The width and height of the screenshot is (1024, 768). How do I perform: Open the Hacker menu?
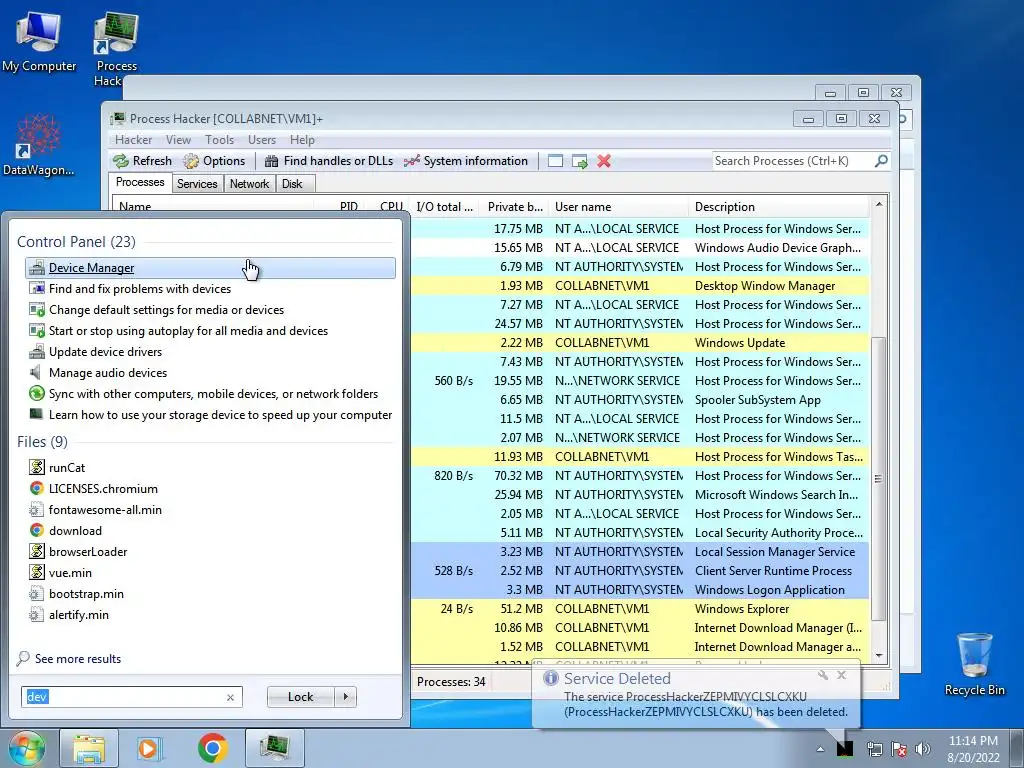[133, 140]
